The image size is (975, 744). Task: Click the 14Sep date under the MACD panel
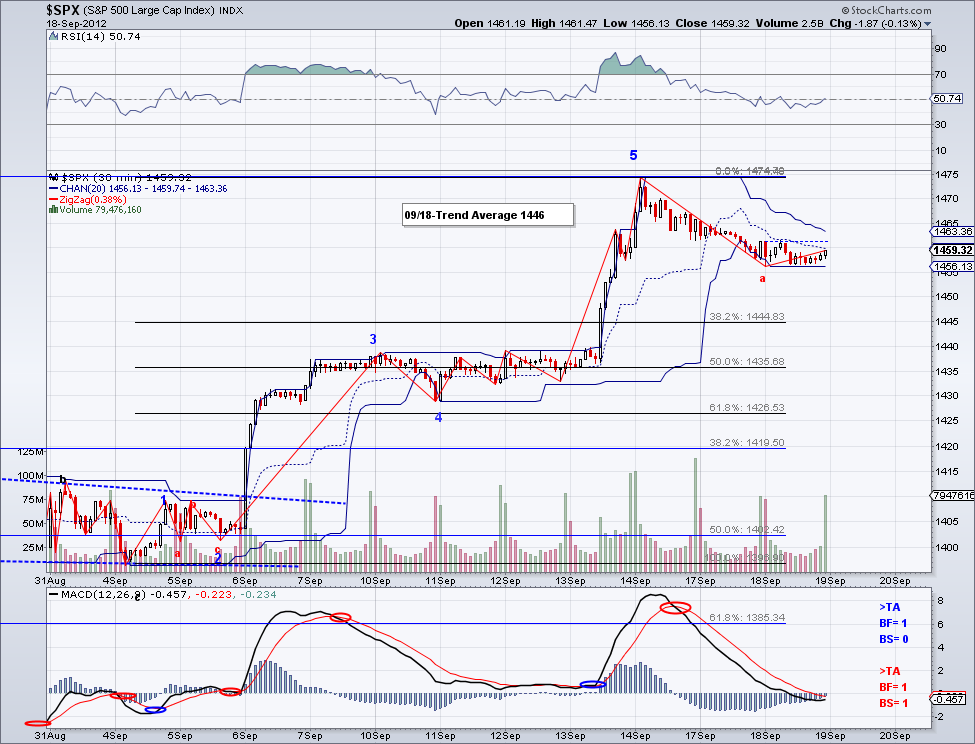pyautogui.click(x=635, y=735)
